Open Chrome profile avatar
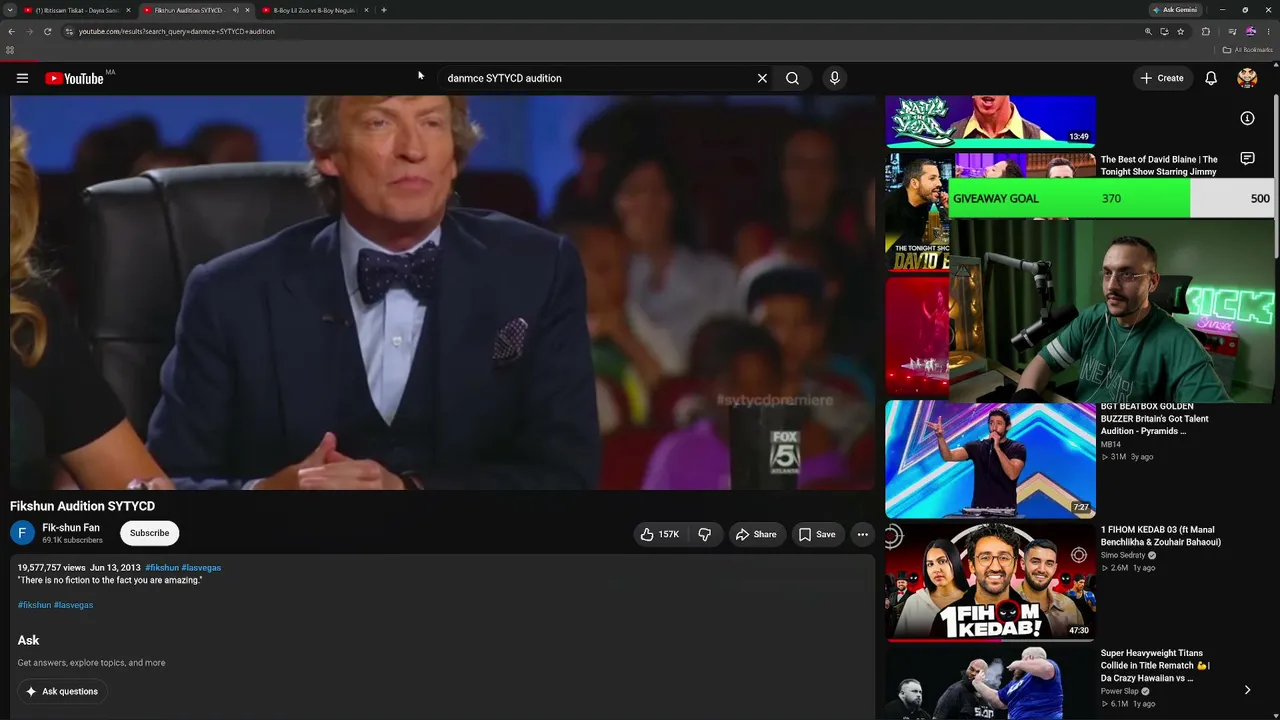This screenshot has height=720, width=1280. (x=1250, y=31)
